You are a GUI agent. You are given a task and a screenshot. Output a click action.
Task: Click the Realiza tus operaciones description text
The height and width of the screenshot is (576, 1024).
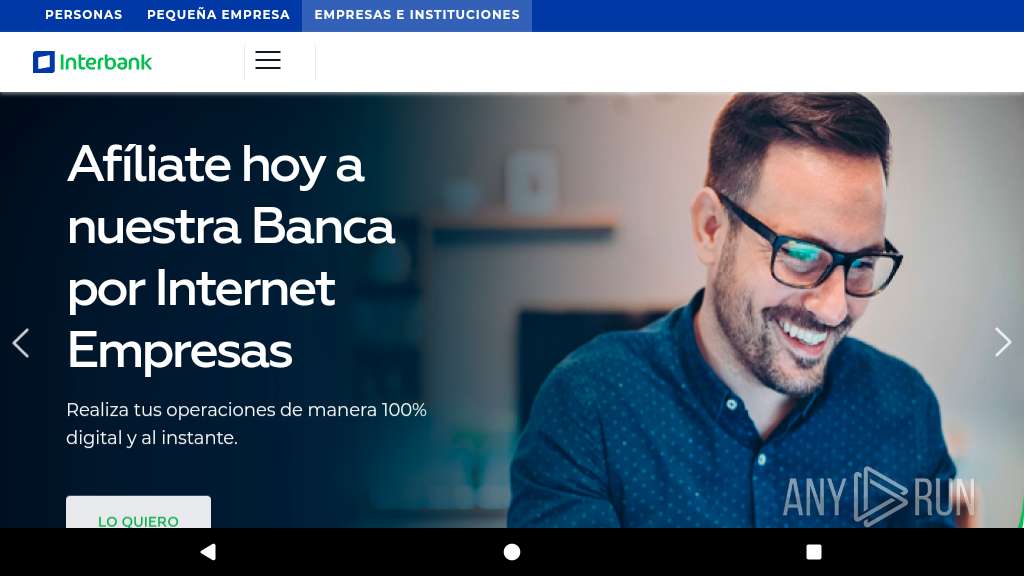point(246,423)
